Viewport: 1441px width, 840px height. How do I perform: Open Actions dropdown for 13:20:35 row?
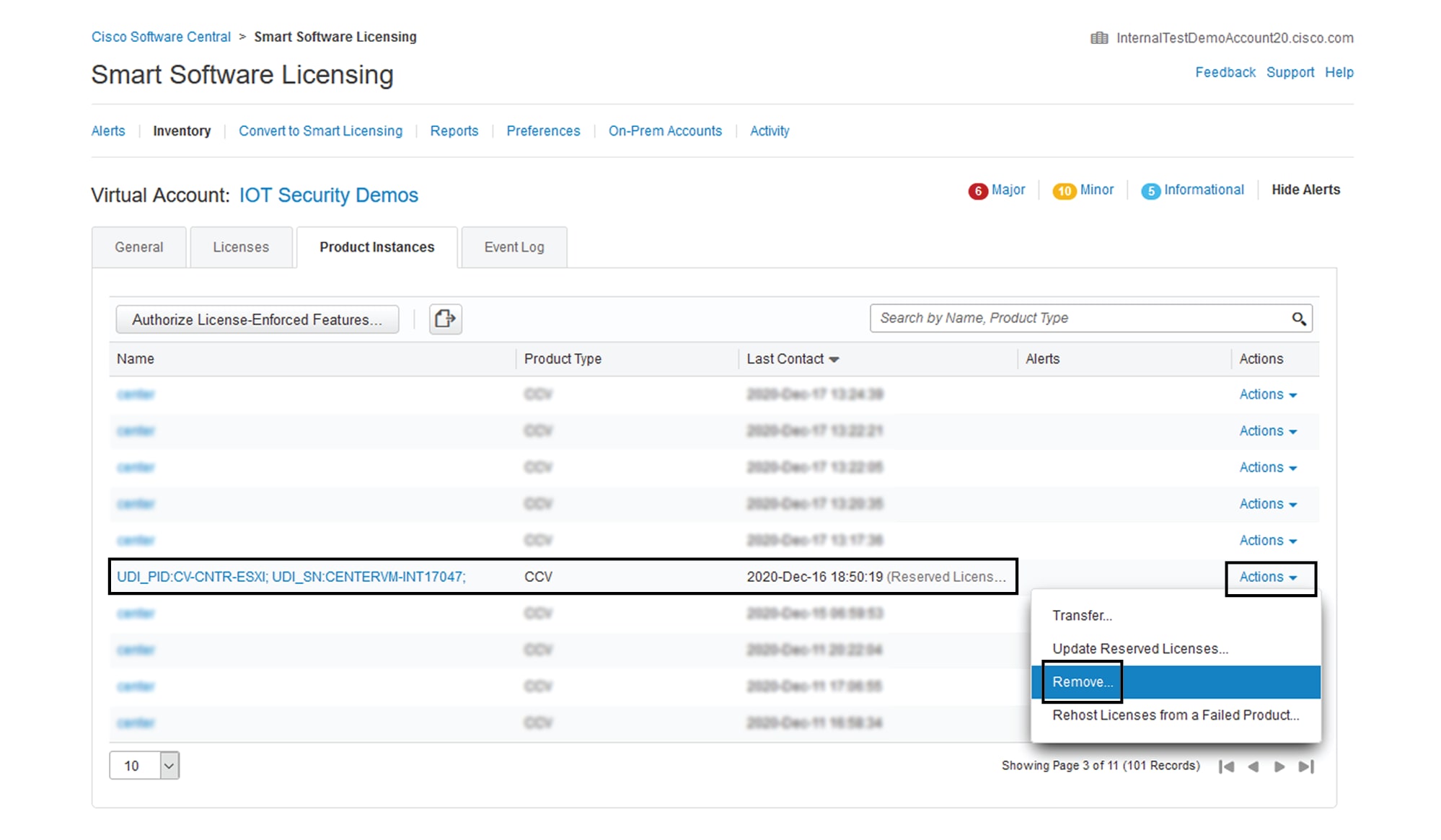tap(1268, 504)
